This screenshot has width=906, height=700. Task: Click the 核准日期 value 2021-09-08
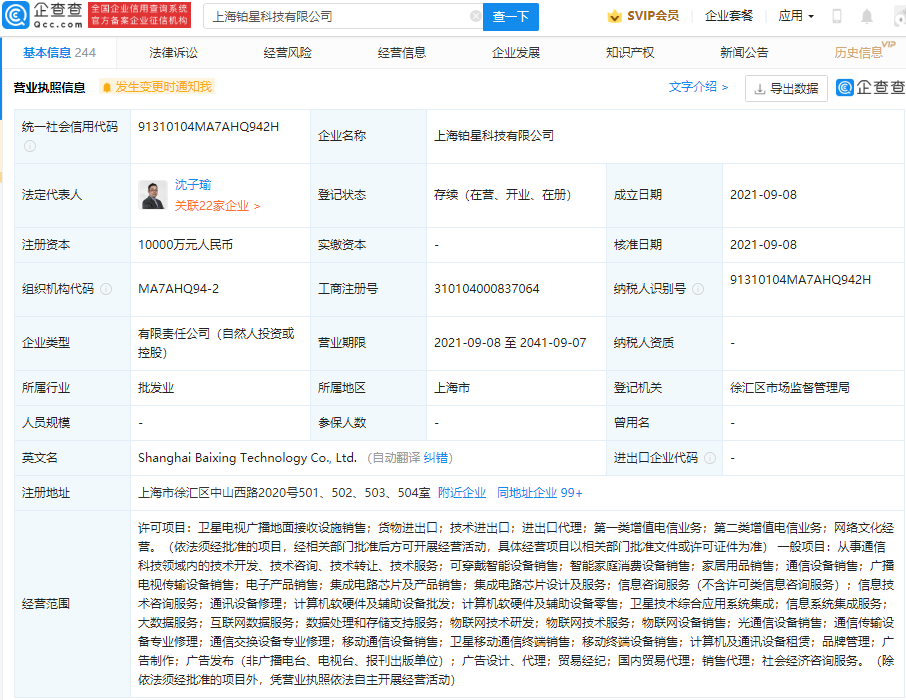click(x=763, y=245)
